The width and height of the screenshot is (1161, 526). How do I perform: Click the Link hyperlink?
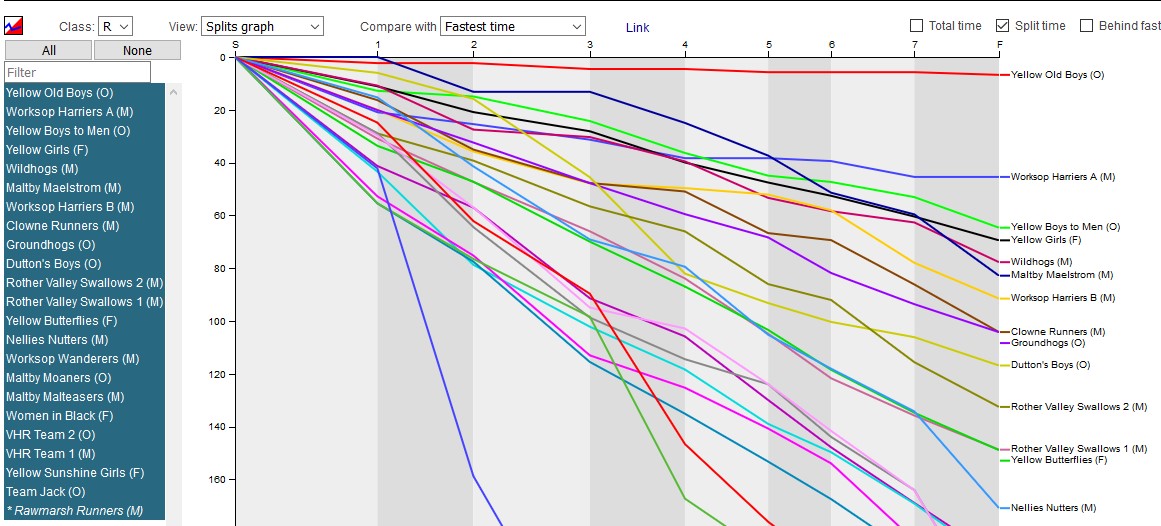637,27
